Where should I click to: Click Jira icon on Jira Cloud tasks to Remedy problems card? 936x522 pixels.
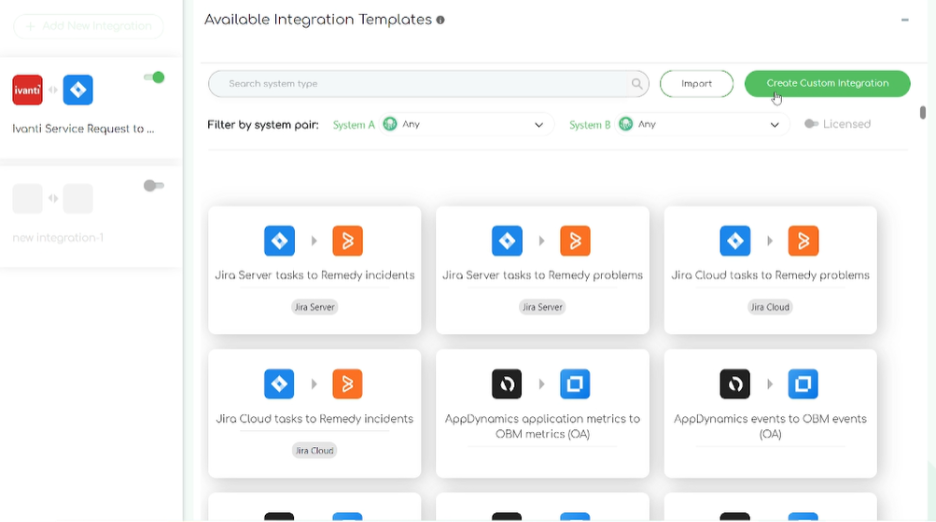[x=735, y=241]
